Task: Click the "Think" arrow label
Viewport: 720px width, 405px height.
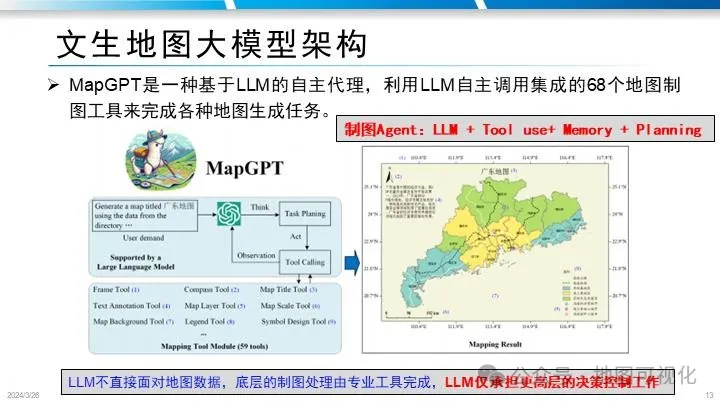Action: pos(260,207)
